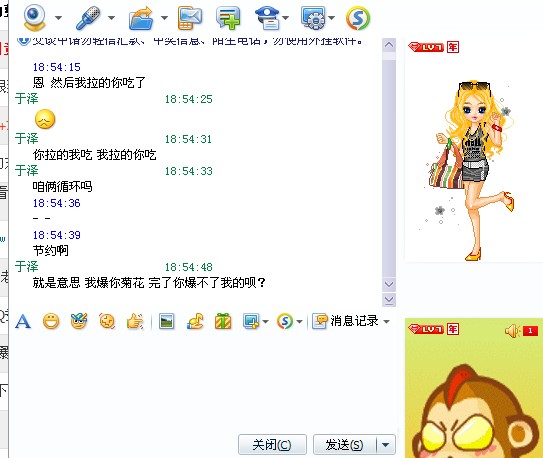Click red number 1 badge on monkey avatar

point(530,331)
